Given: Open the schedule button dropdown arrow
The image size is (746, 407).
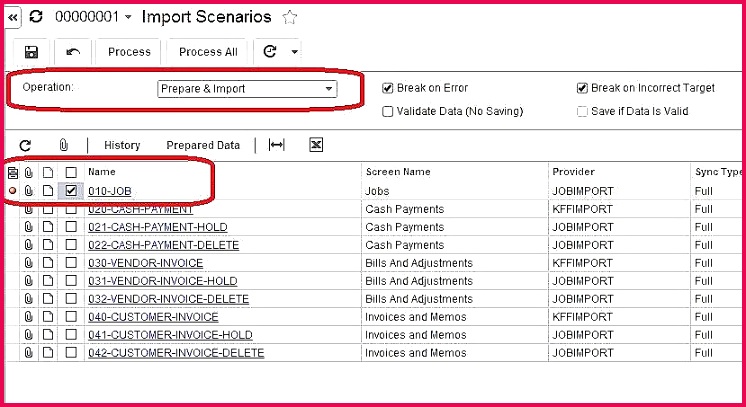Looking at the screenshot, I should click(294, 52).
